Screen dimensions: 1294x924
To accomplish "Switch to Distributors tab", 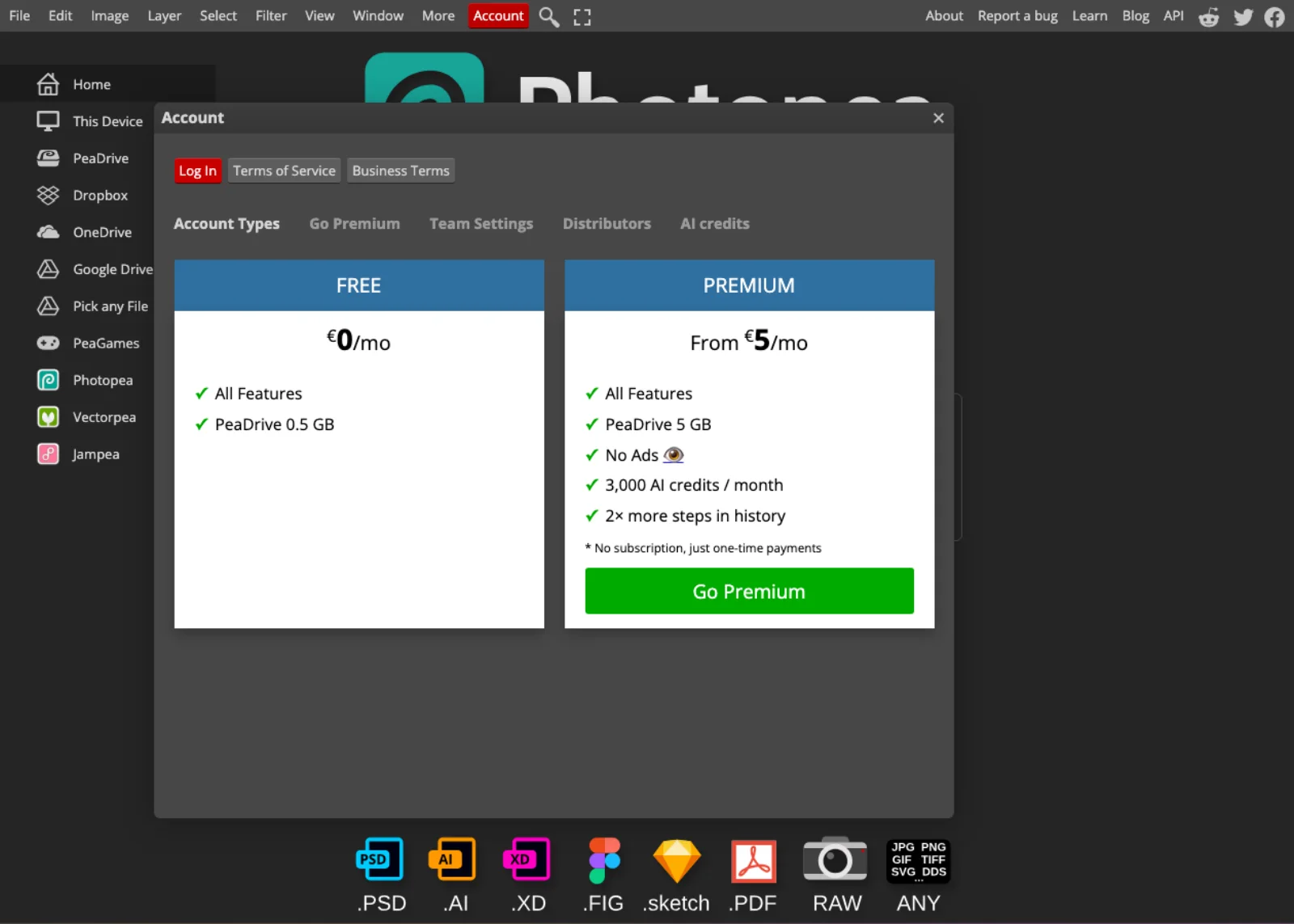I will click(607, 224).
